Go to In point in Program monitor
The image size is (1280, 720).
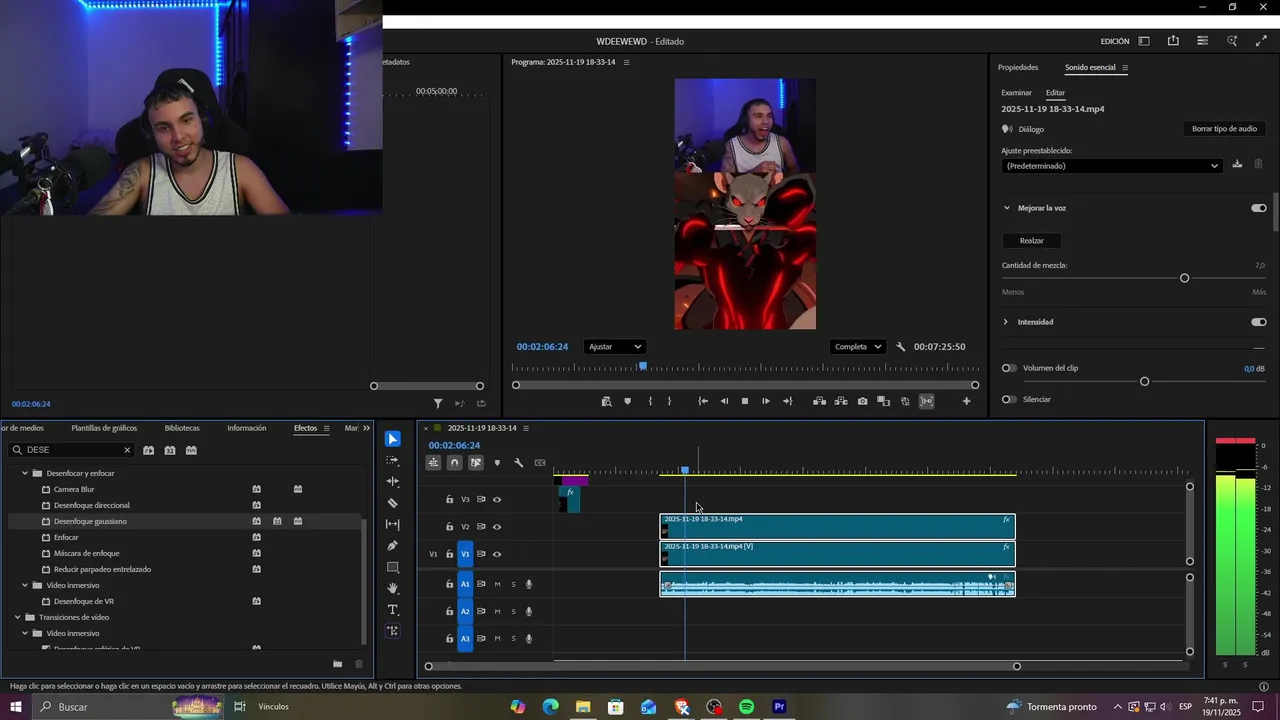[703, 401]
